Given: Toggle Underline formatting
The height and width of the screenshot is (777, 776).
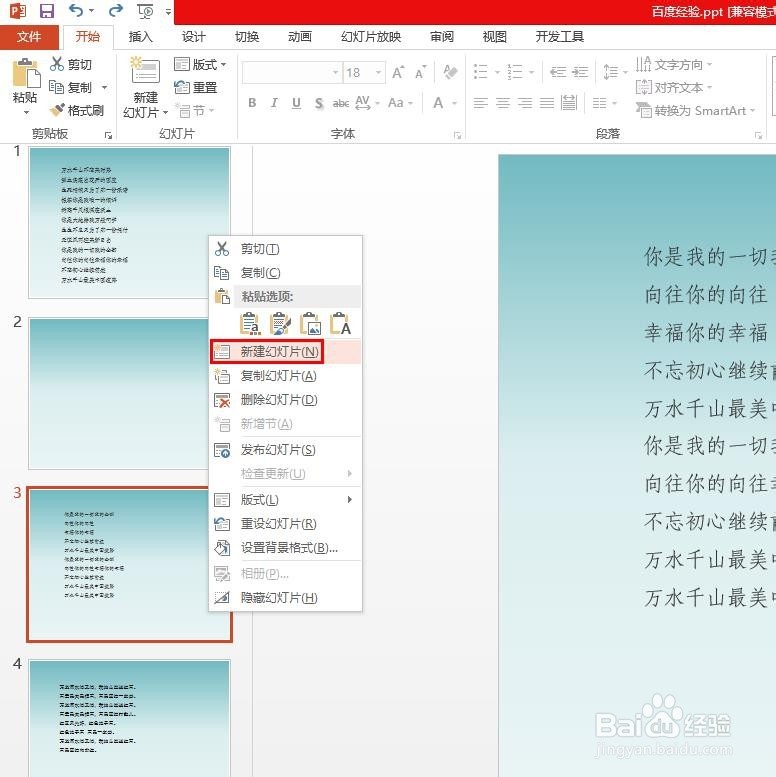Looking at the screenshot, I should [x=296, y=103].
